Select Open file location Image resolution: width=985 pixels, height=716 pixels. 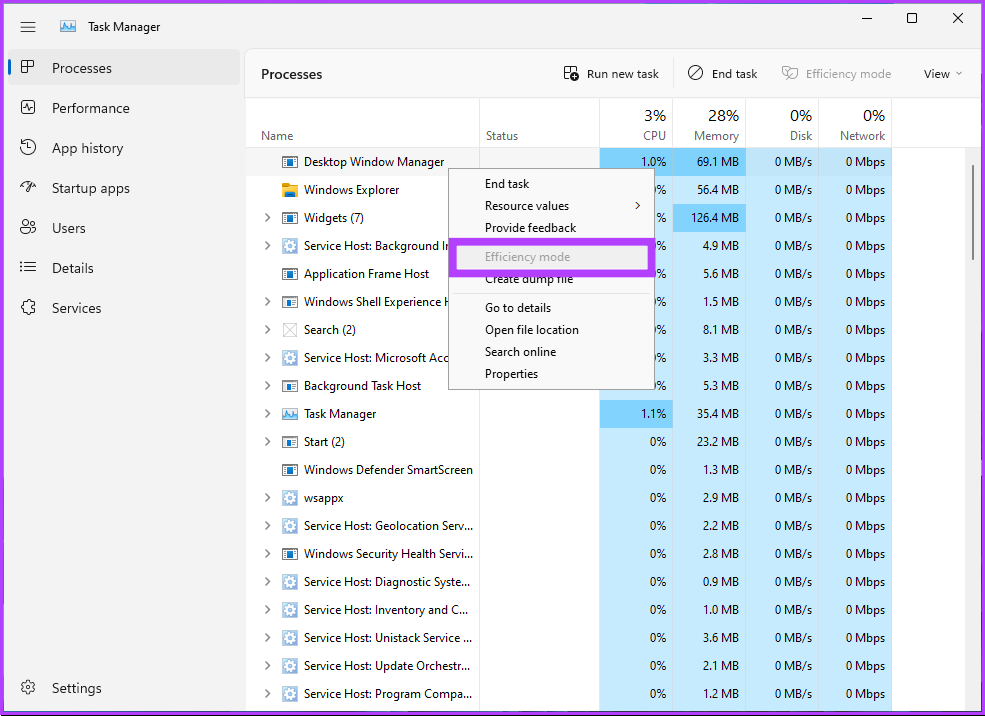(x=533, y=329)
